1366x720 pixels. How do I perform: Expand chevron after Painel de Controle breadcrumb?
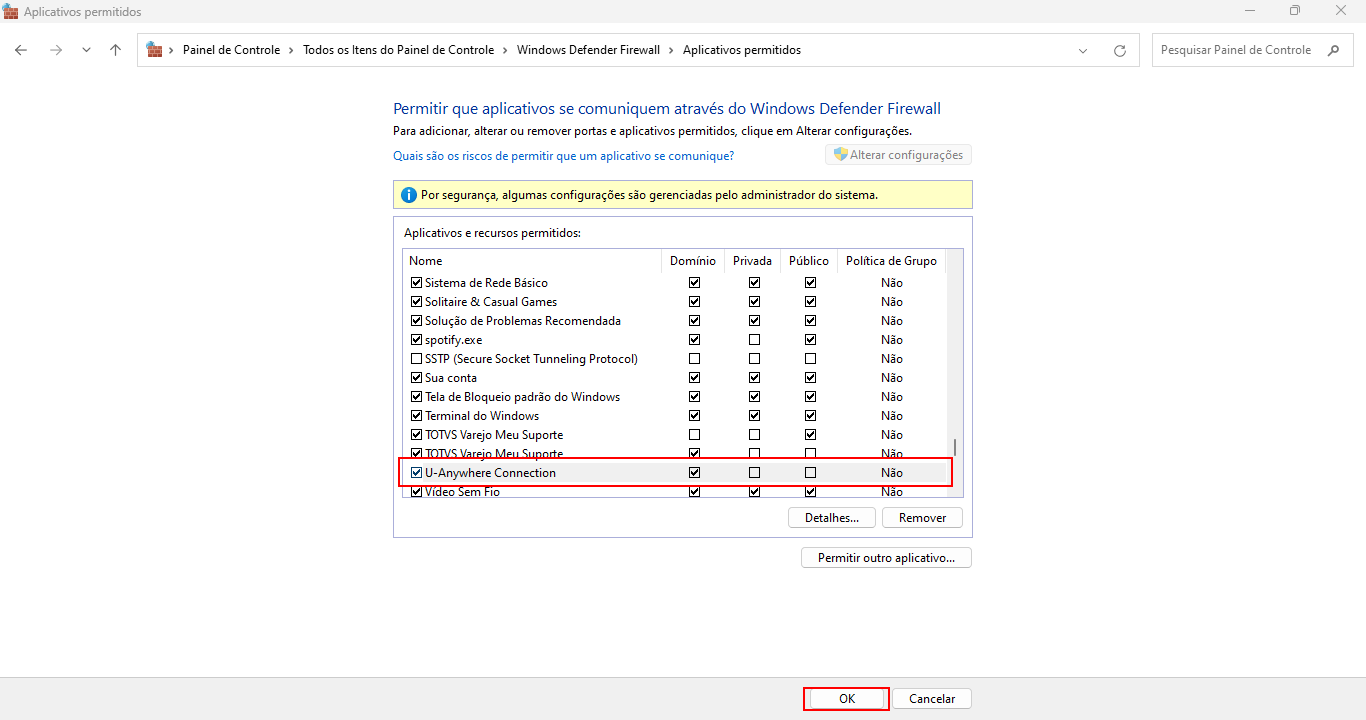(292, 50)
